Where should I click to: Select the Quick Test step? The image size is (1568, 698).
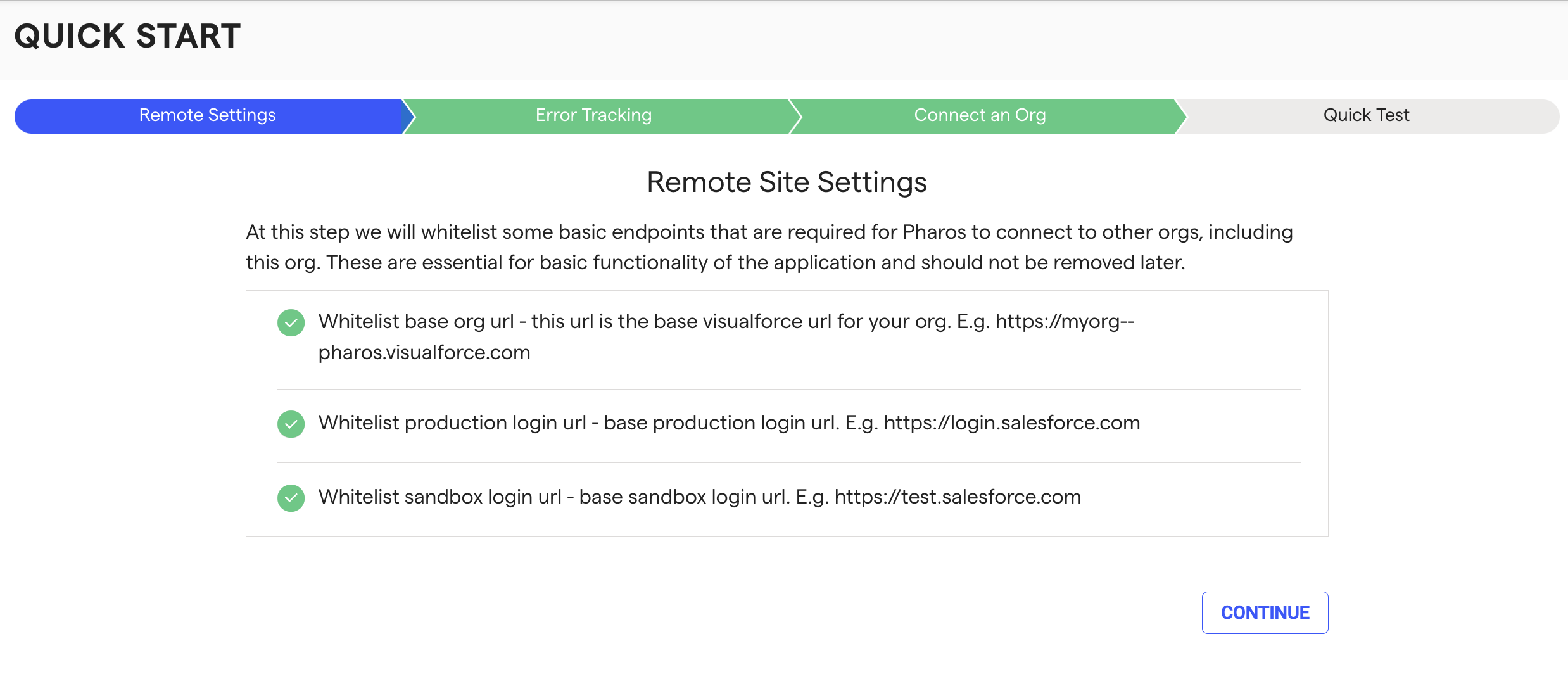point(1366,116)
